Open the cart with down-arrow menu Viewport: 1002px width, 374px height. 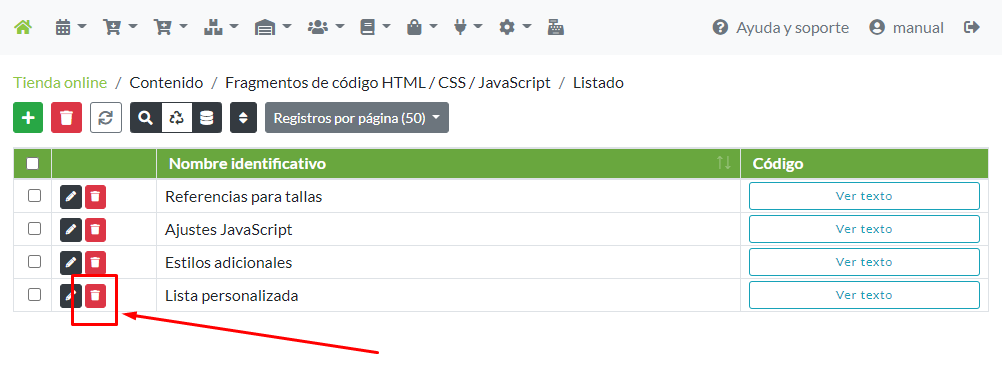pyautogui.click(x=120, y=27)
